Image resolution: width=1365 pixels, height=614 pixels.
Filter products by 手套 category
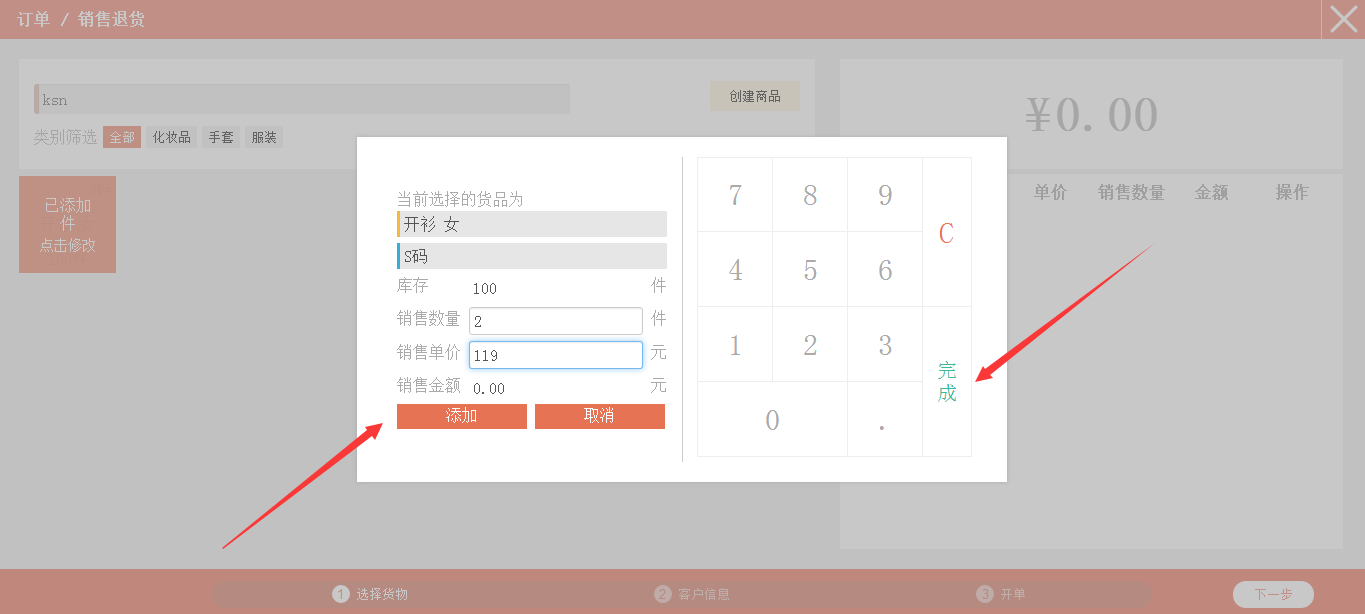click(x=221, y=137)
